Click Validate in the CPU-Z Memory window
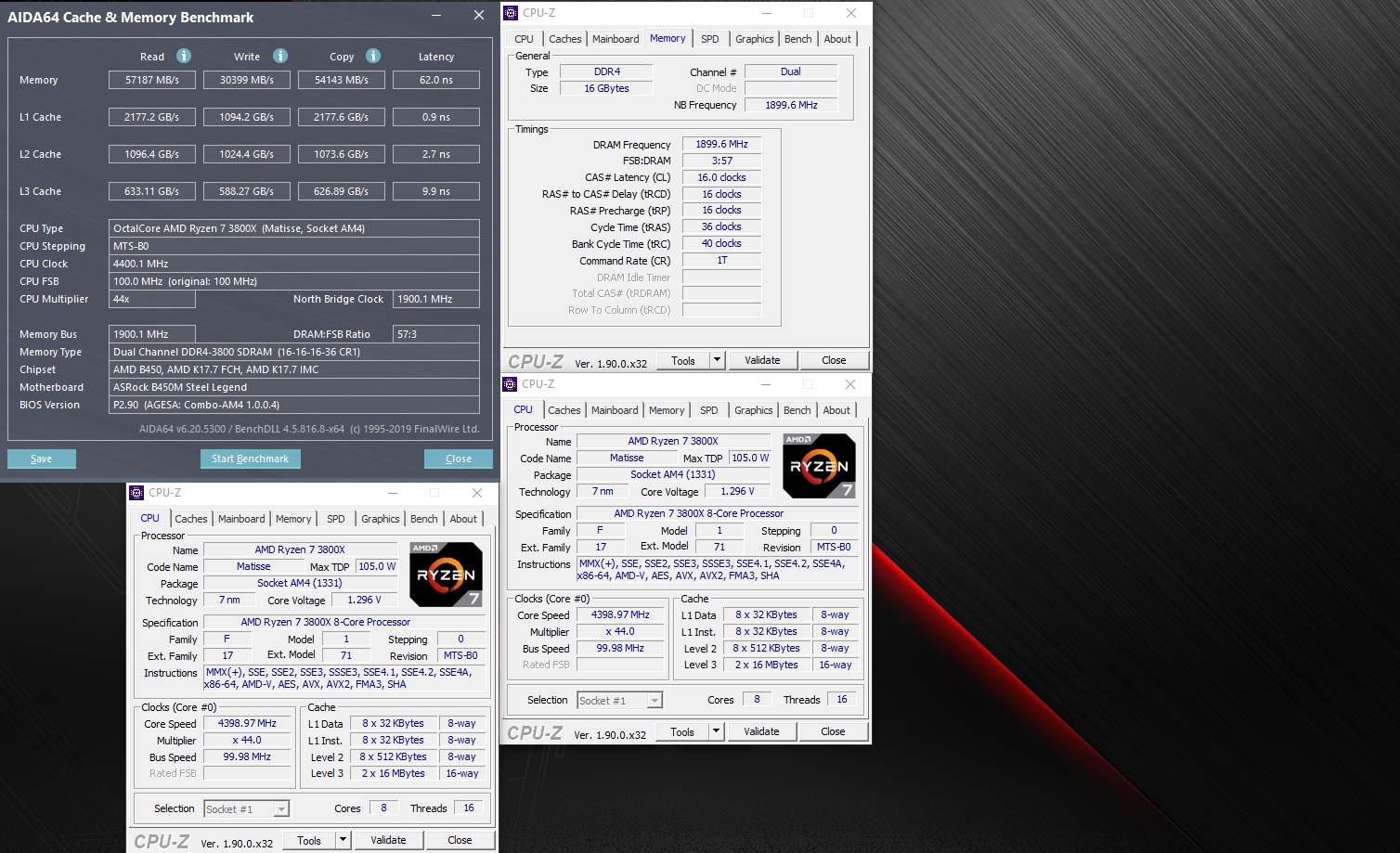Viewport: 1400px width, 853px height. pyautogui.click(x=762, y=360)
